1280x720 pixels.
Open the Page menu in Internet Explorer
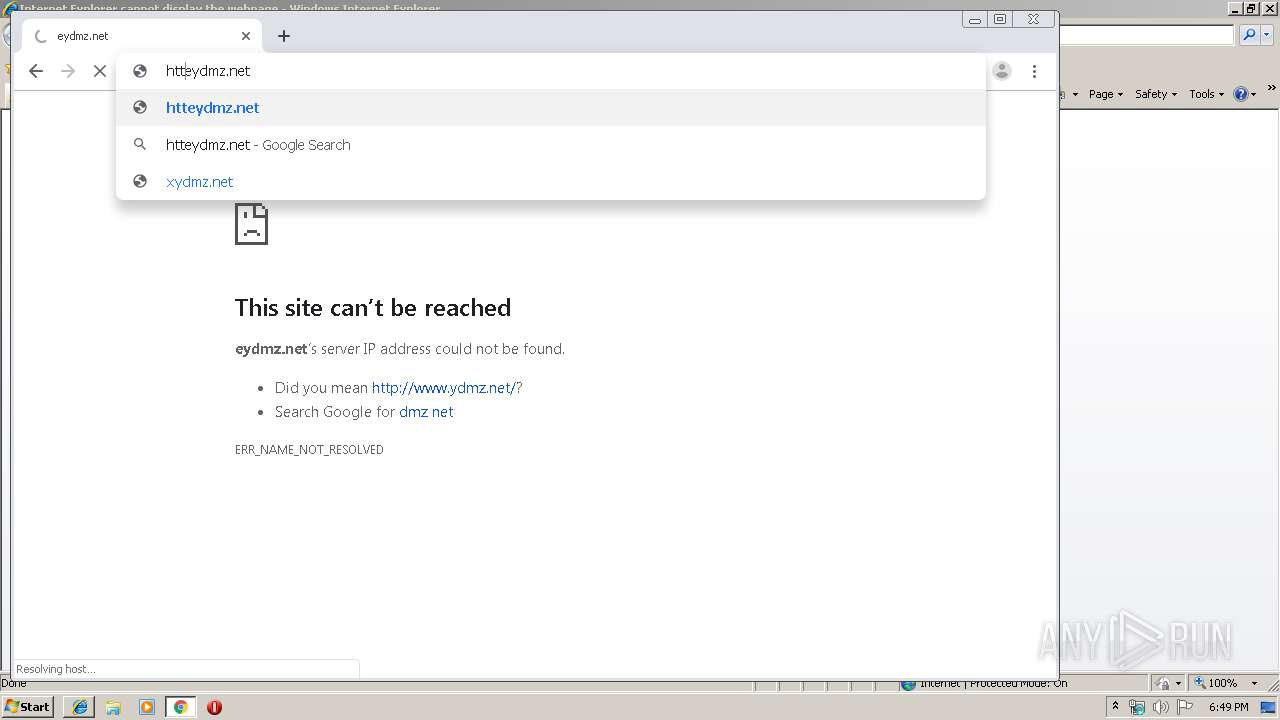point(1106,94)
